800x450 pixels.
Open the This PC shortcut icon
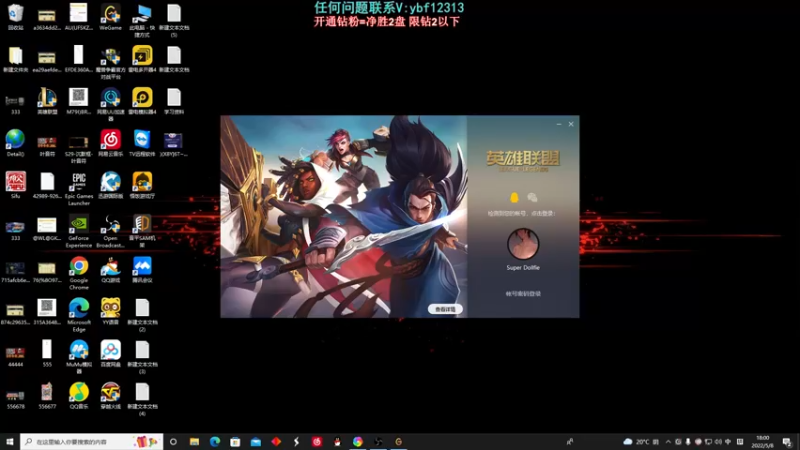pyautogui.click(x=142, y=20)
